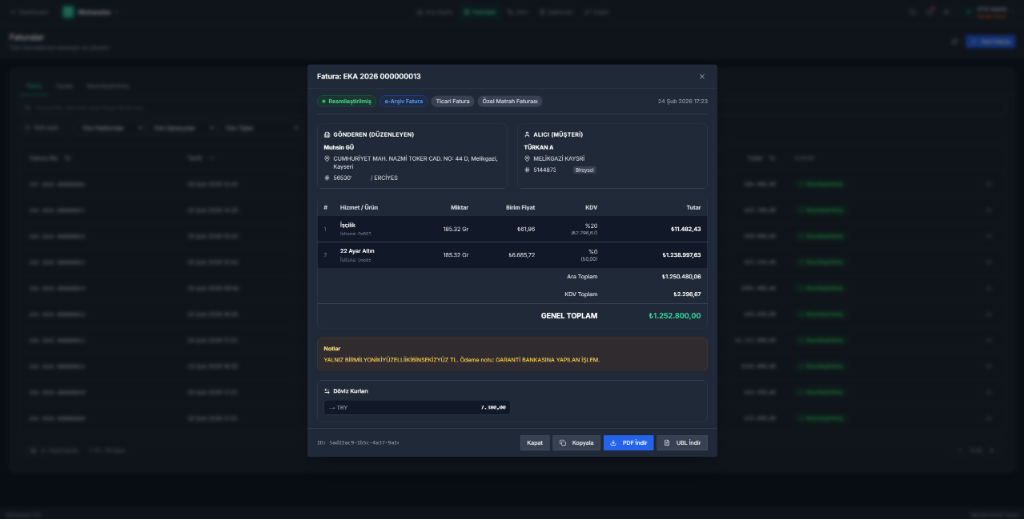Click the Gönderen building icon
Viewport: 1024px width, 519px height.
[327, 134]
